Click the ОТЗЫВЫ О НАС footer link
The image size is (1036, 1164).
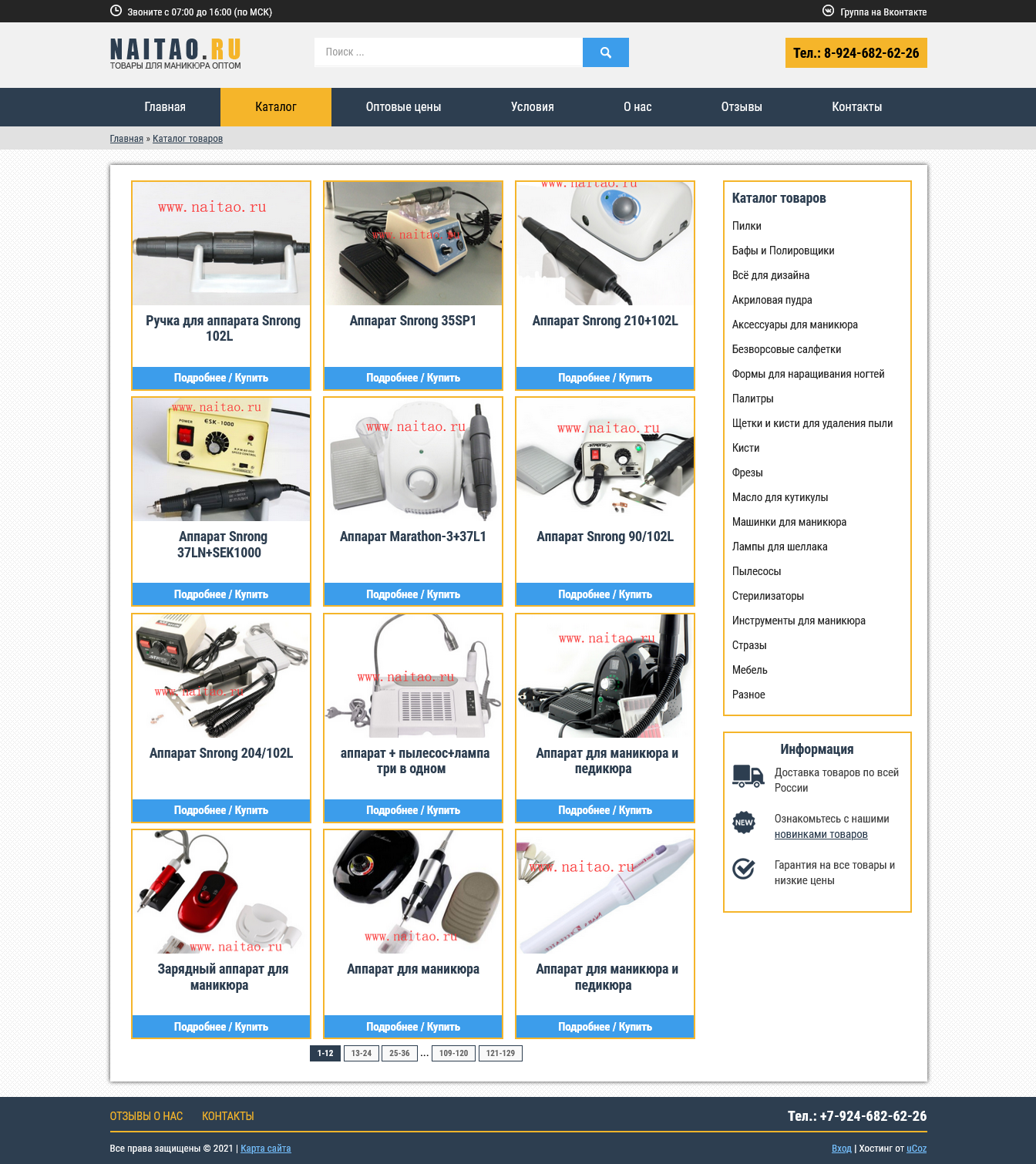coord(146,1116)
